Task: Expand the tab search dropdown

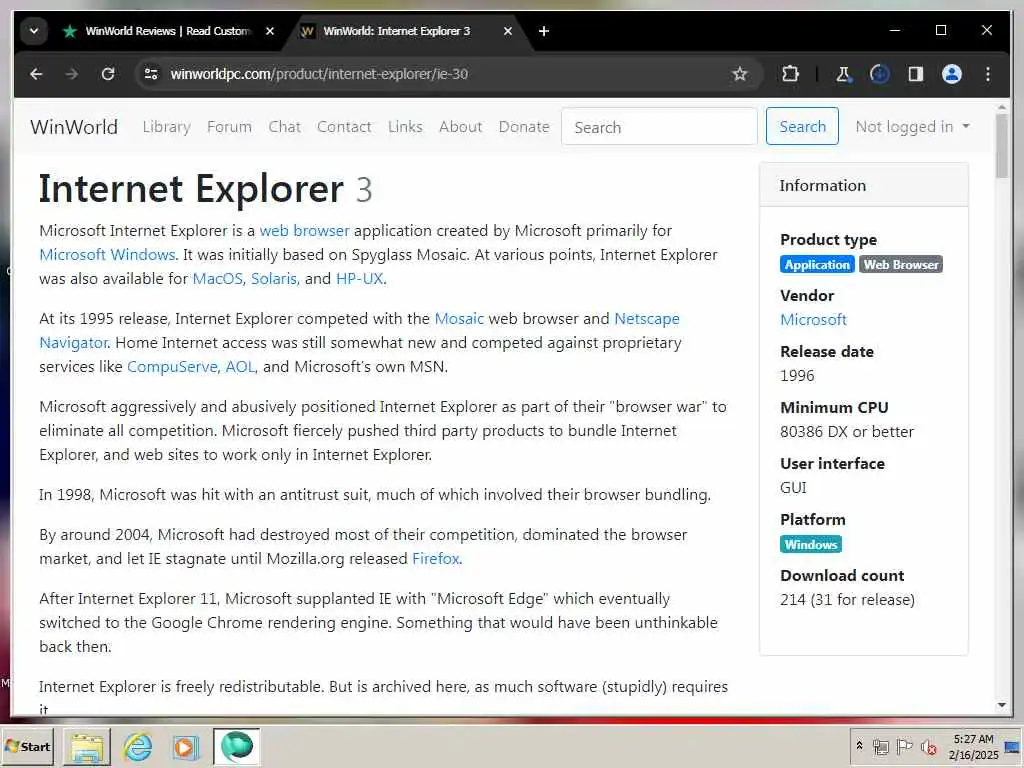Action: 34,31
